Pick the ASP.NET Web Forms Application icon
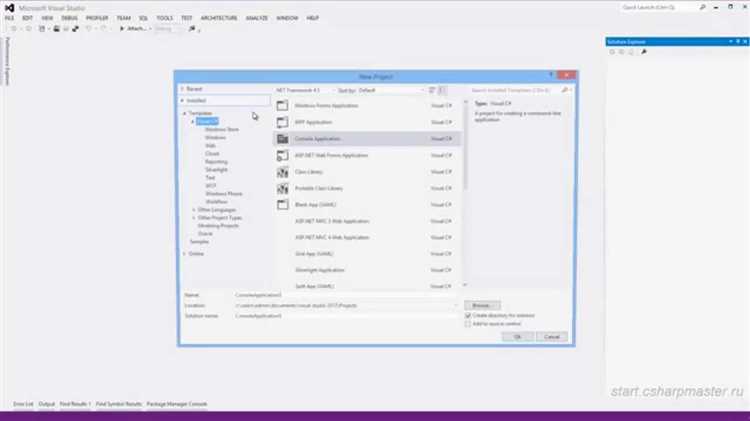The width and height of the screenshot is (750, 421). click(283, 155)
